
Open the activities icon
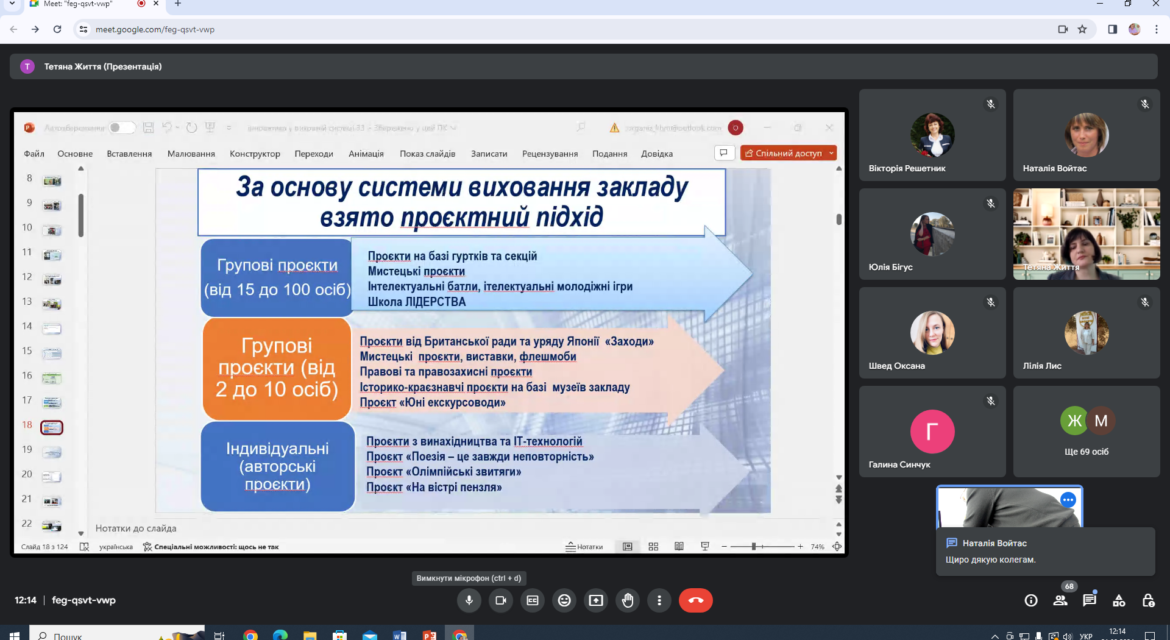click(x=1119, y=600)
